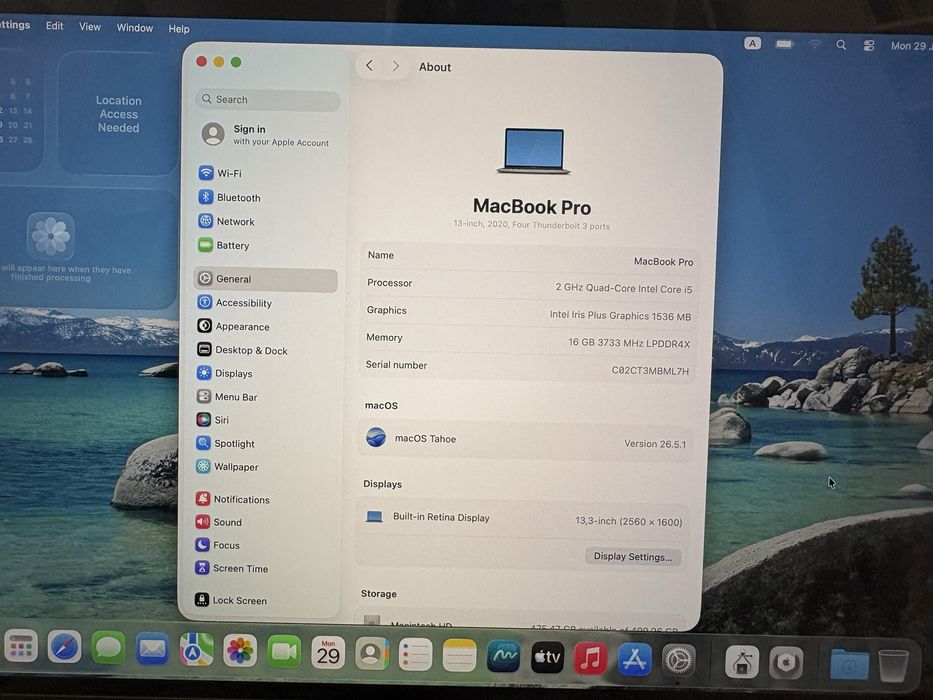Viewport: 933px width, 700px height.
Task: Open Mail from the Dock
Action: coord(152,649)
